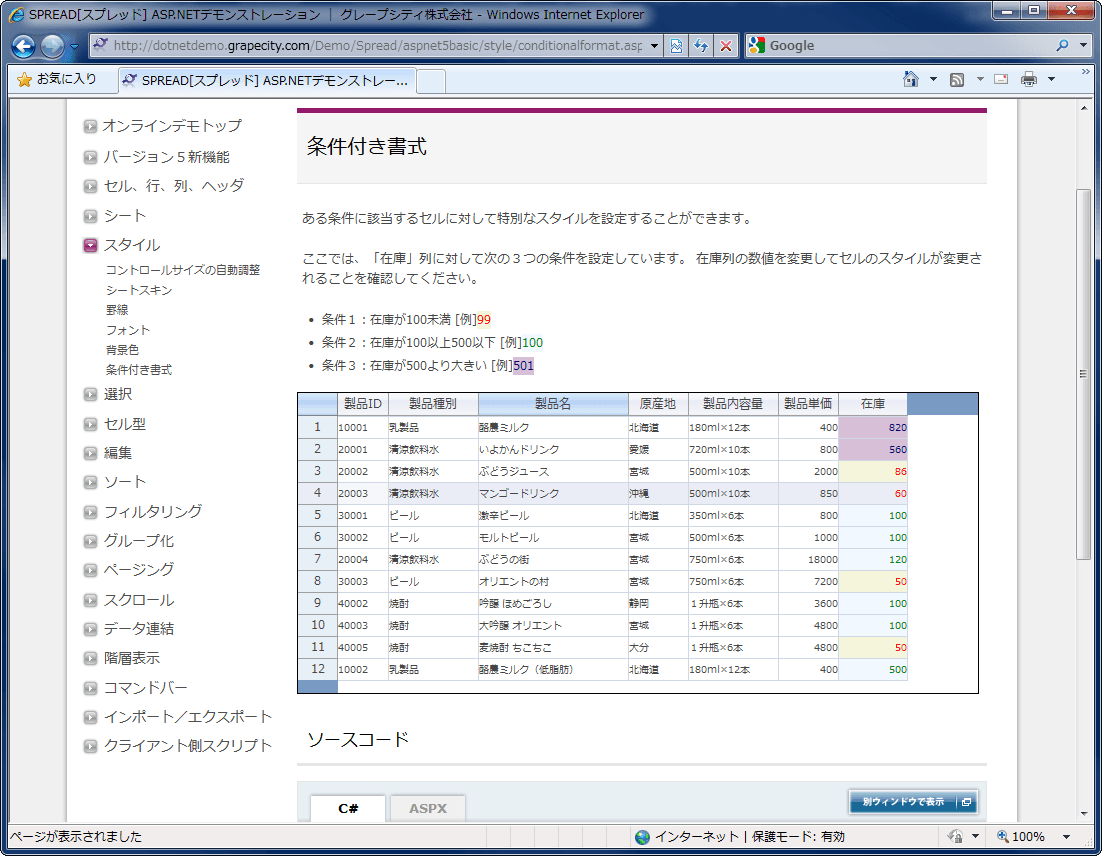
Task: Toggle the Compatibility View icon
Action: (676, 46)
